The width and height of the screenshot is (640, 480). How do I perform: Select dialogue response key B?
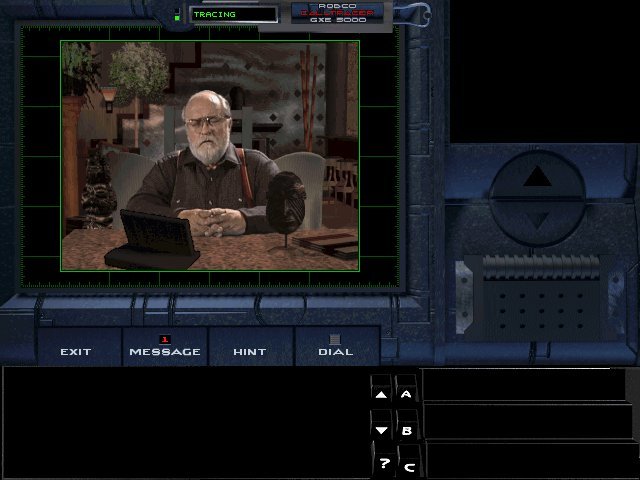coord(407,426)
